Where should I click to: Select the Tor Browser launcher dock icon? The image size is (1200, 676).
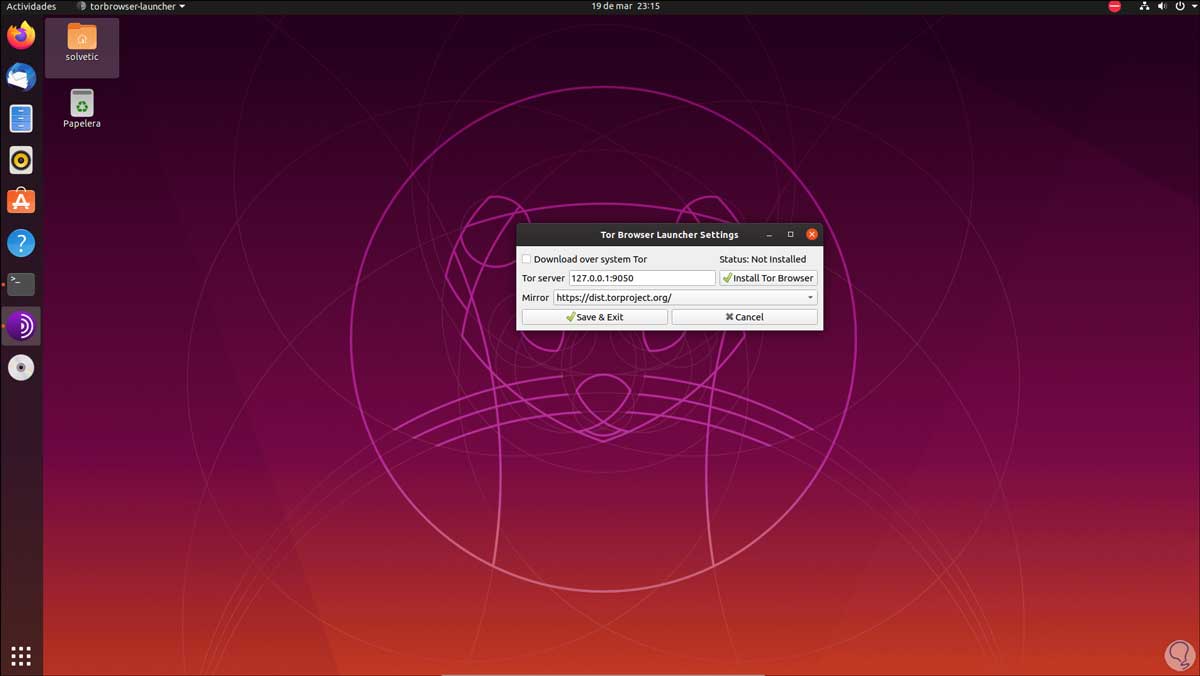21,326
